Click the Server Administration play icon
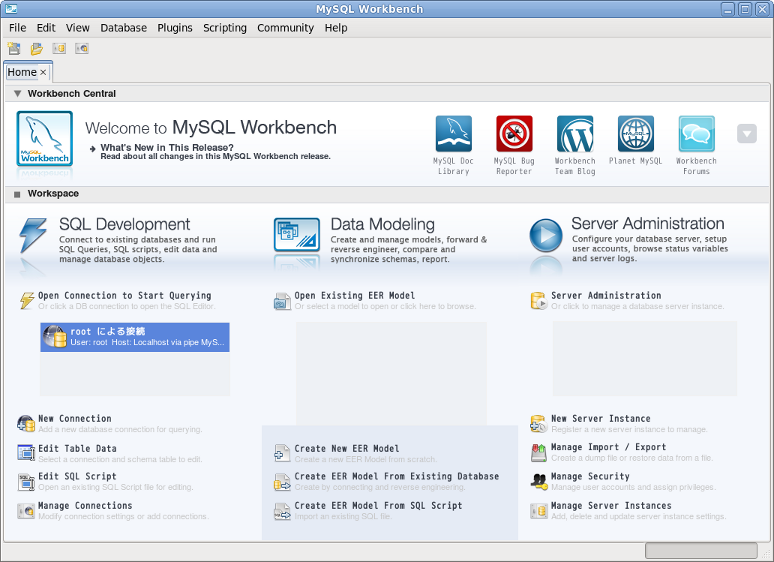Viewport: 774px width, 562px height. click(546, 235)
